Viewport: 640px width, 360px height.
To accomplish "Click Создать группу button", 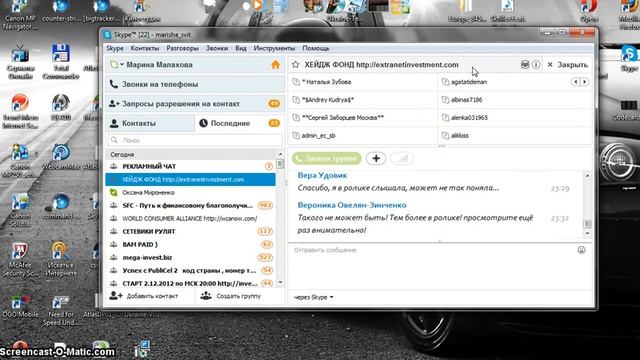I will coord(240,296).
